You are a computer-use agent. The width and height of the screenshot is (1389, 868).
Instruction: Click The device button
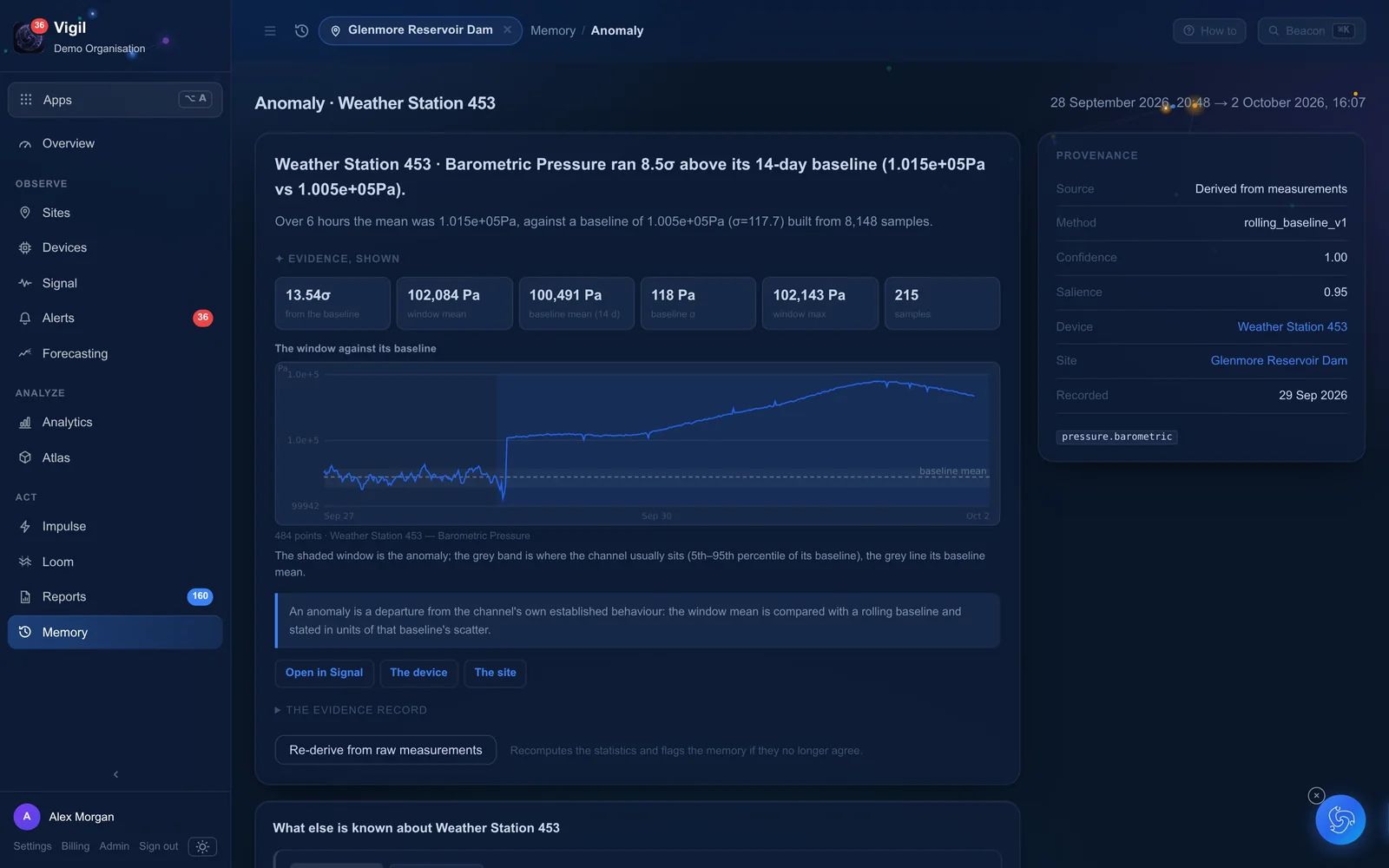click(x=418, y=673)
